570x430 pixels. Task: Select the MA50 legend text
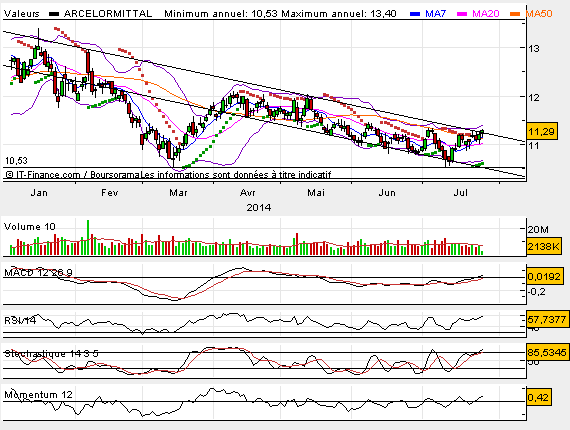coord(539,14)
